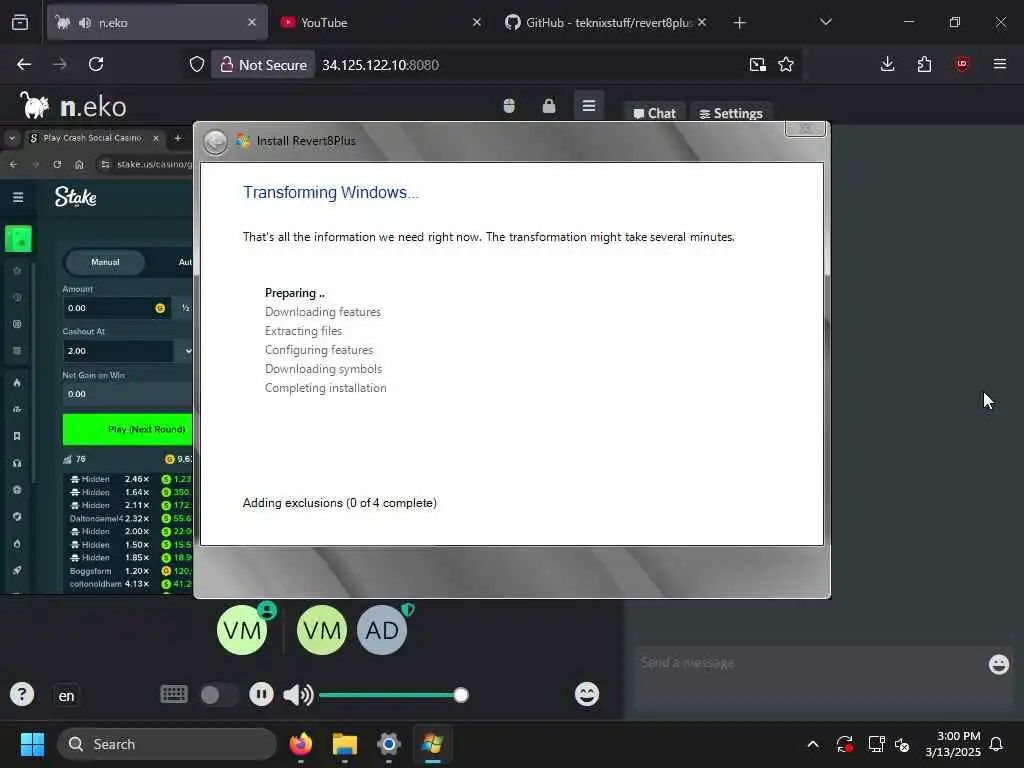Reload the current page in Firefox
The height and width of the screenshot is (768, 1024).
pyautogui.click(x=96, y=64)
